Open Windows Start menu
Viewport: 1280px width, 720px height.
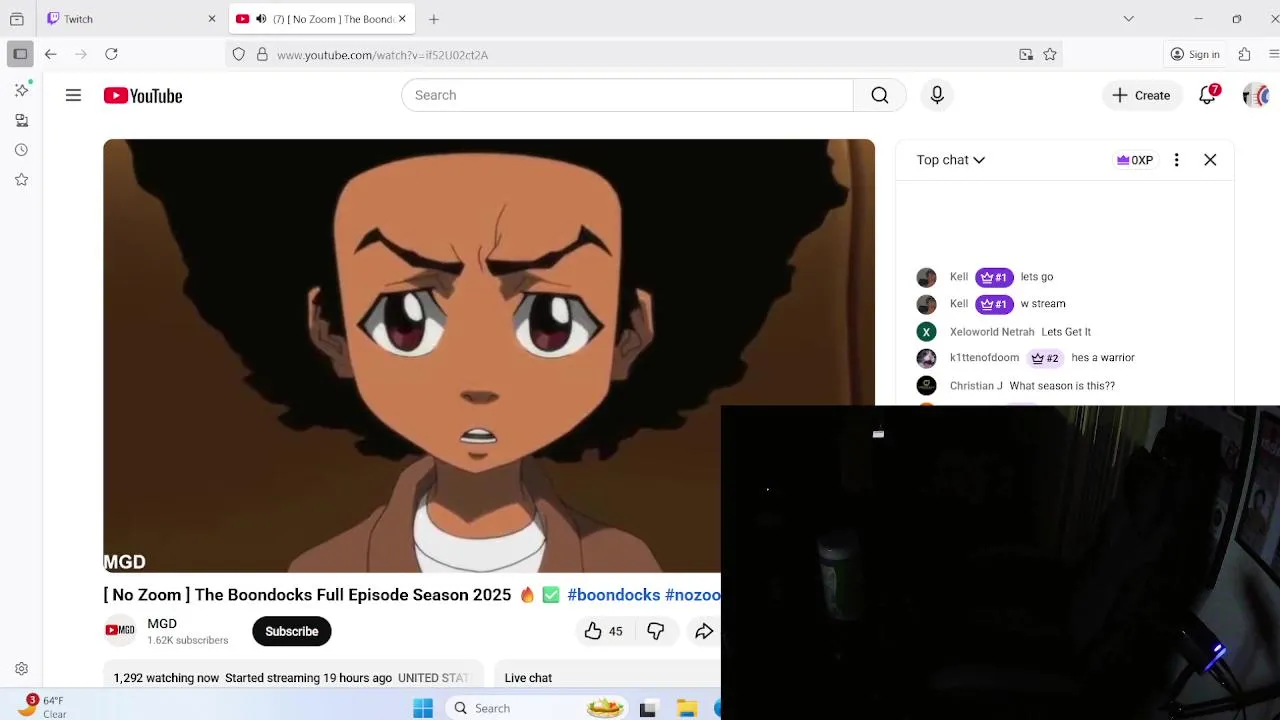423,708
